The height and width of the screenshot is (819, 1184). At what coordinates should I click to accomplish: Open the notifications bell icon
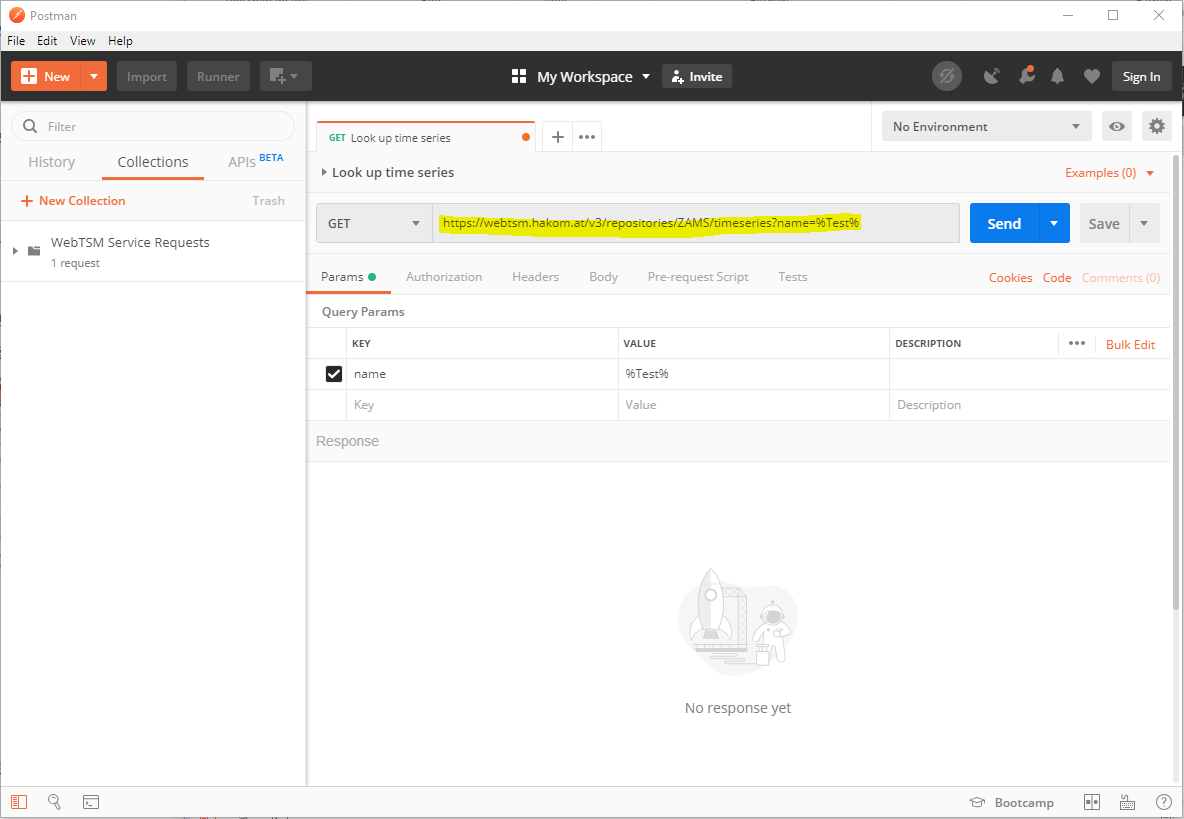[x=1057, y=76]
